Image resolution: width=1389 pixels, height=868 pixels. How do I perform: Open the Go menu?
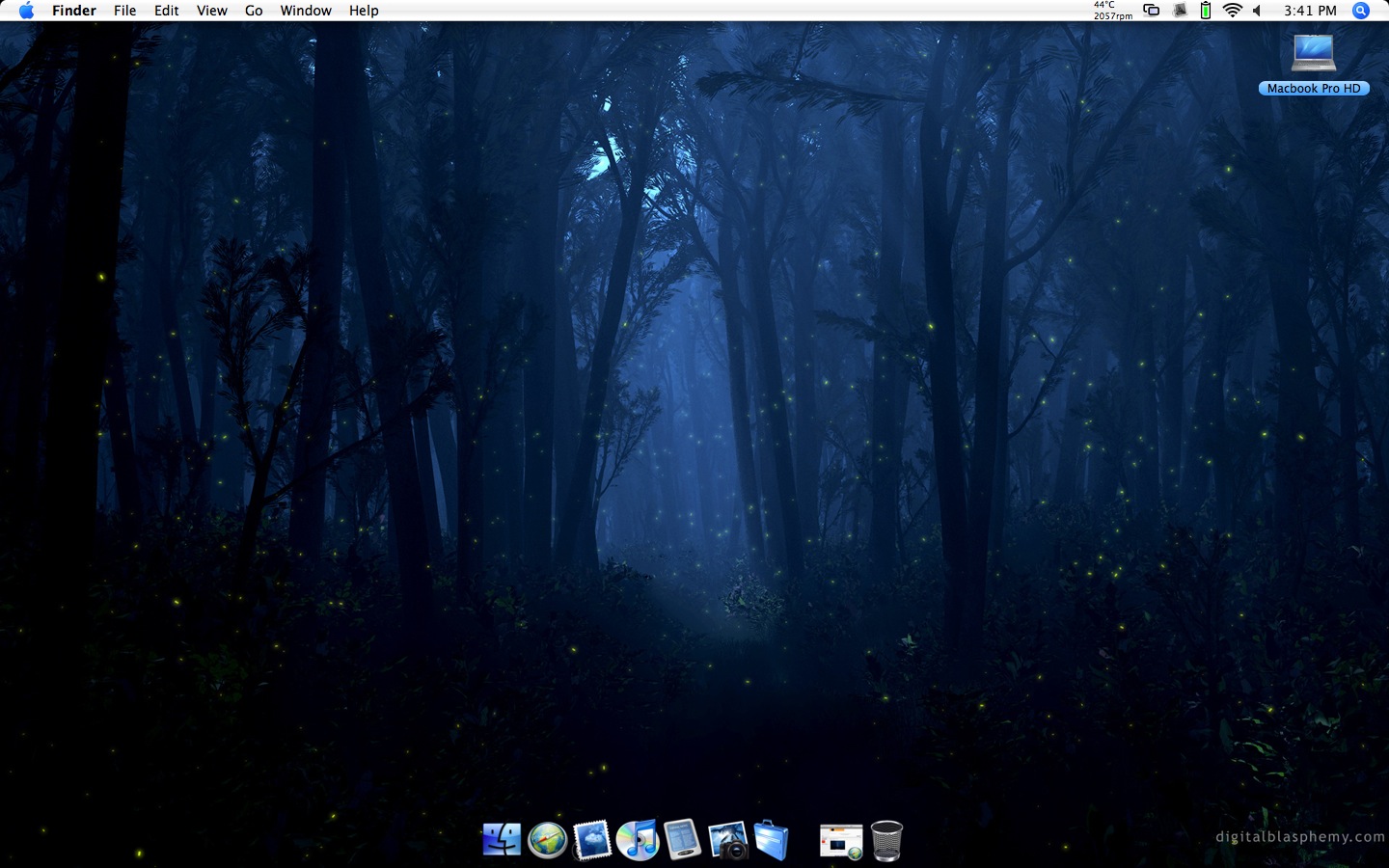(254, 11)
